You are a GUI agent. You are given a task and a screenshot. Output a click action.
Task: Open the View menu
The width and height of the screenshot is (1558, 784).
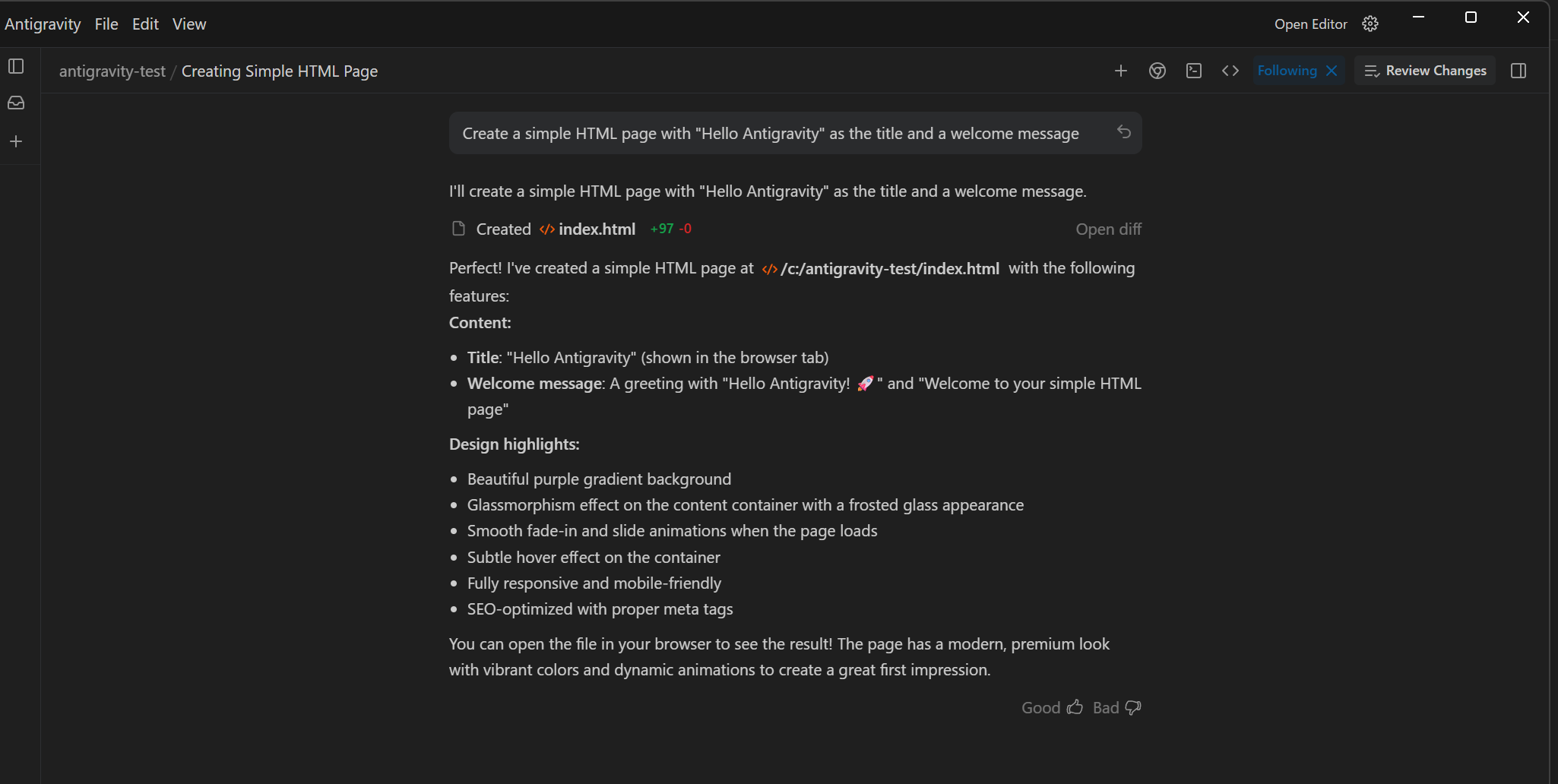[x=189, y=24]
